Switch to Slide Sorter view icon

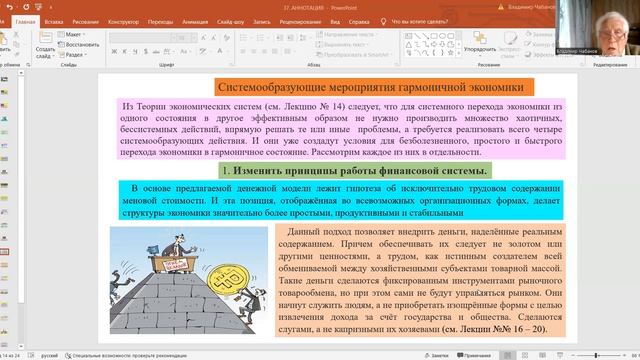click(x=525, y=356)
